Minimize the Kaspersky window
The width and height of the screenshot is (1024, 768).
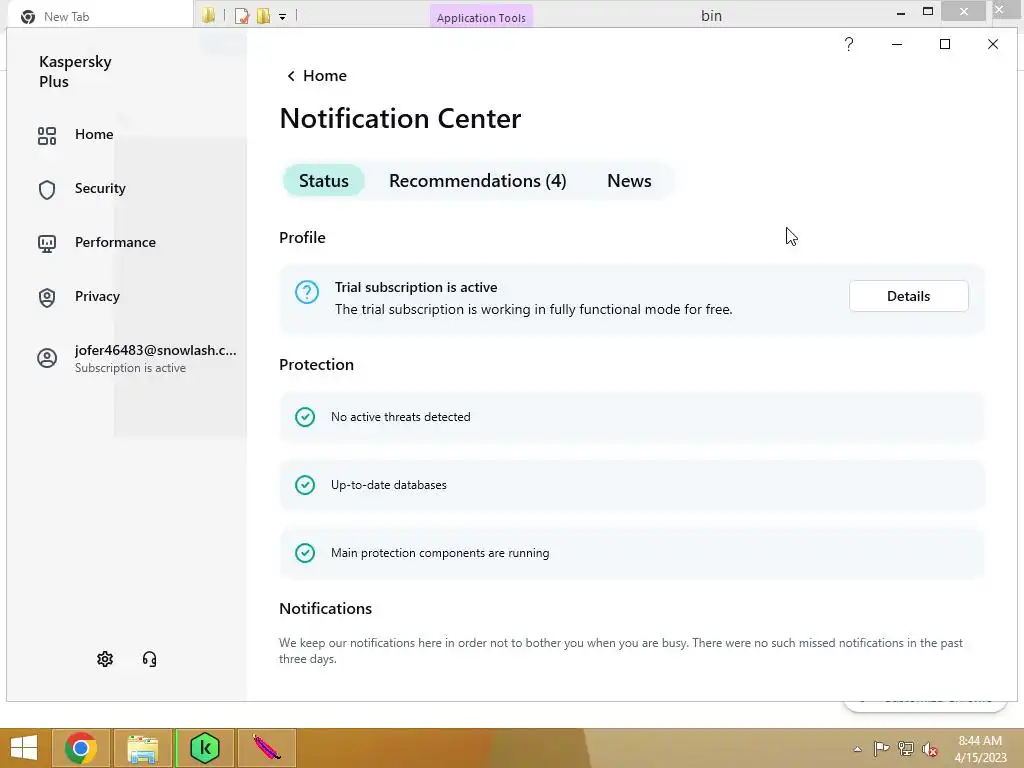(897, 44)
